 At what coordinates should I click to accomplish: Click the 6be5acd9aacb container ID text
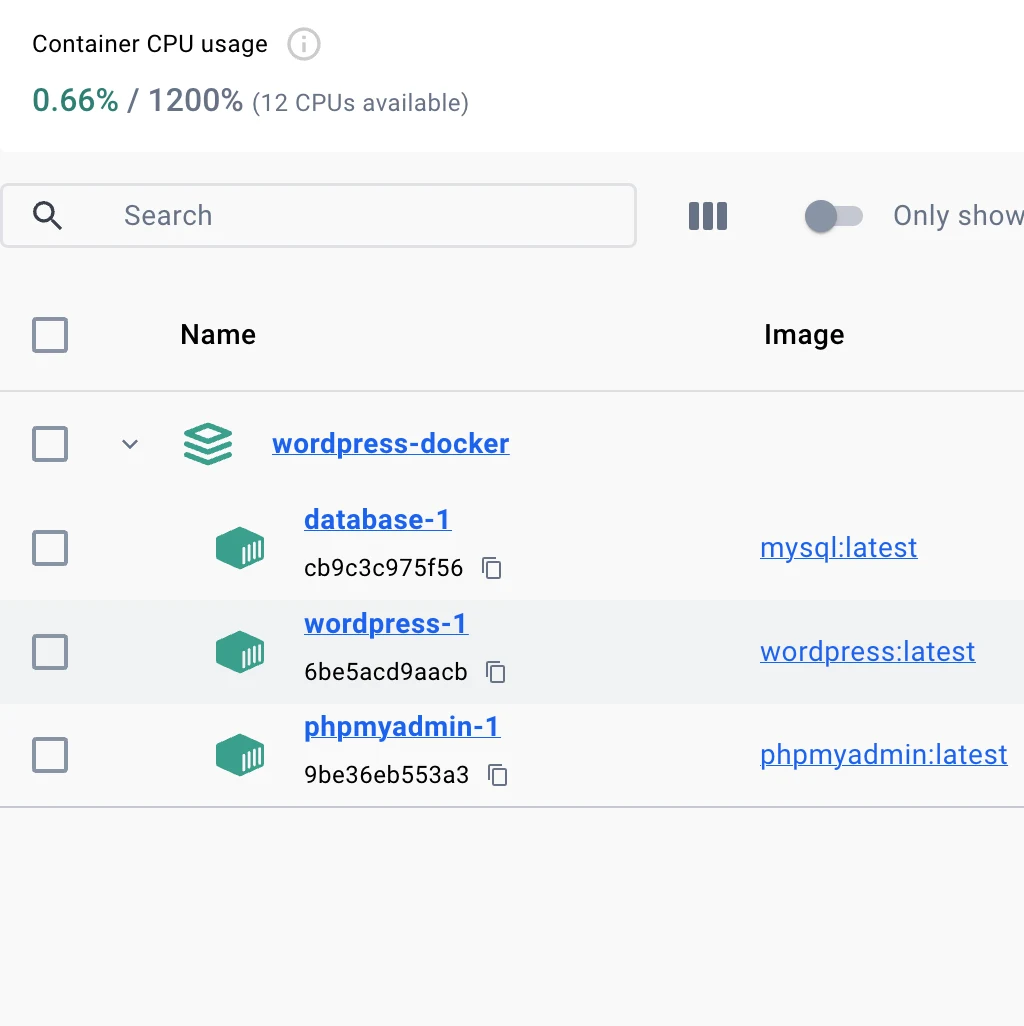click(385, 672)
